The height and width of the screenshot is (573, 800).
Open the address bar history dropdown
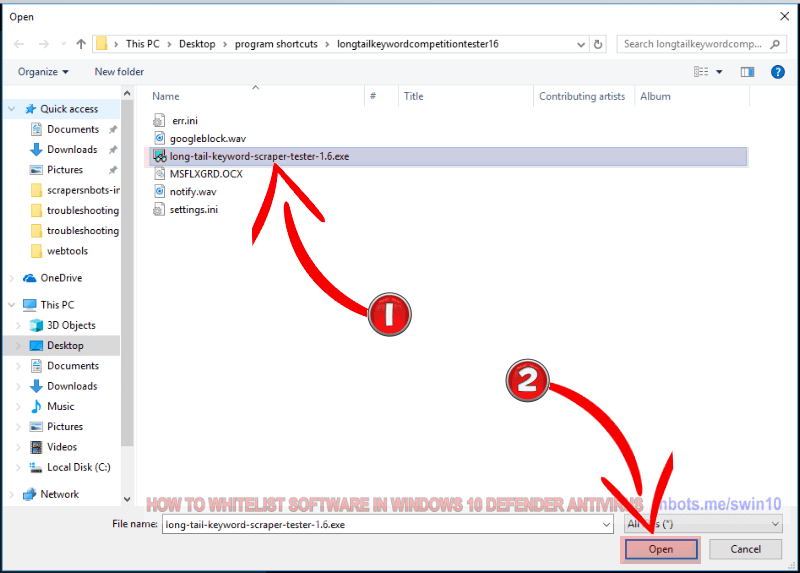(x=581, y=44)
